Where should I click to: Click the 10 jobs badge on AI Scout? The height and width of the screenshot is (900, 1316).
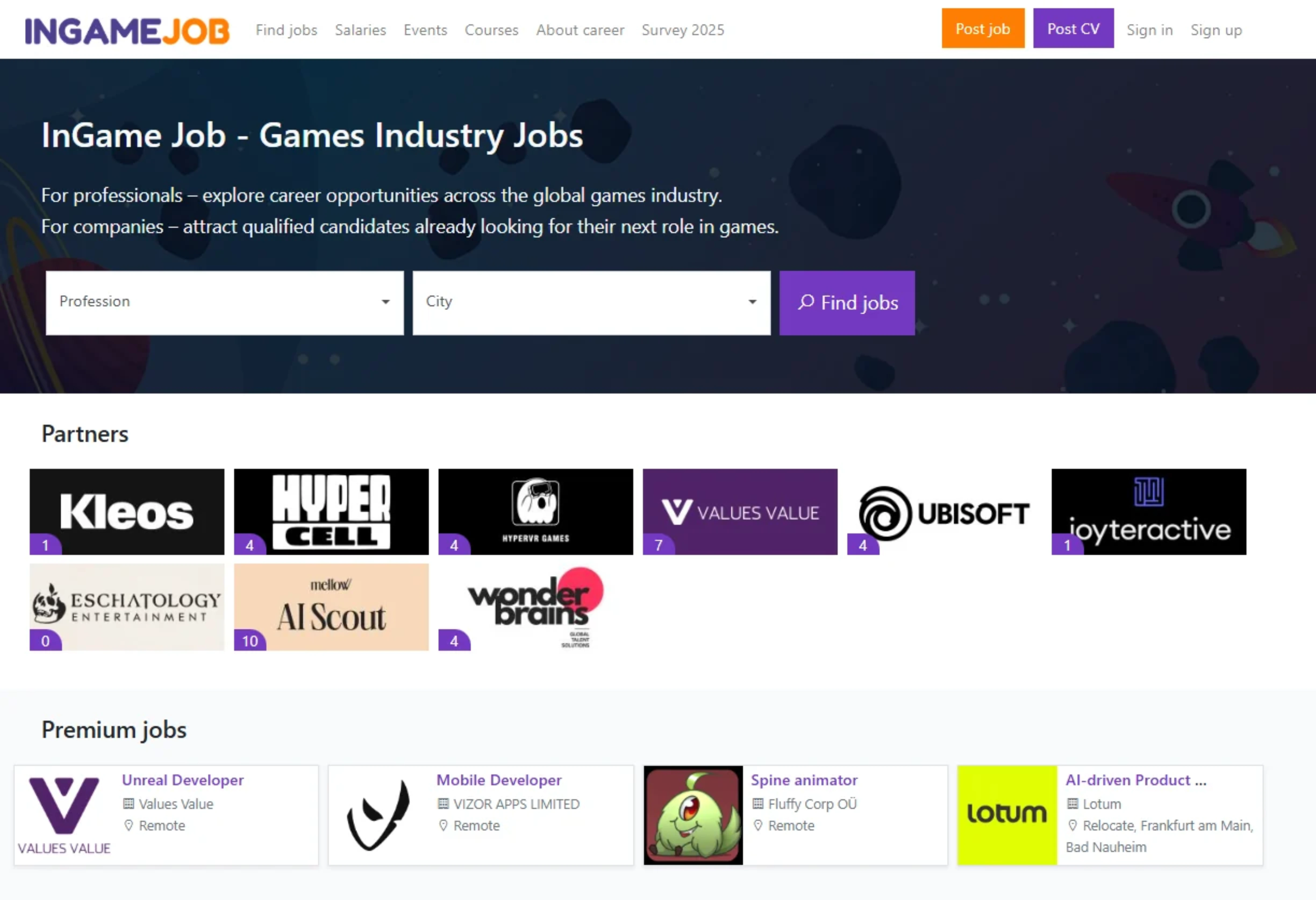[250, 641]
